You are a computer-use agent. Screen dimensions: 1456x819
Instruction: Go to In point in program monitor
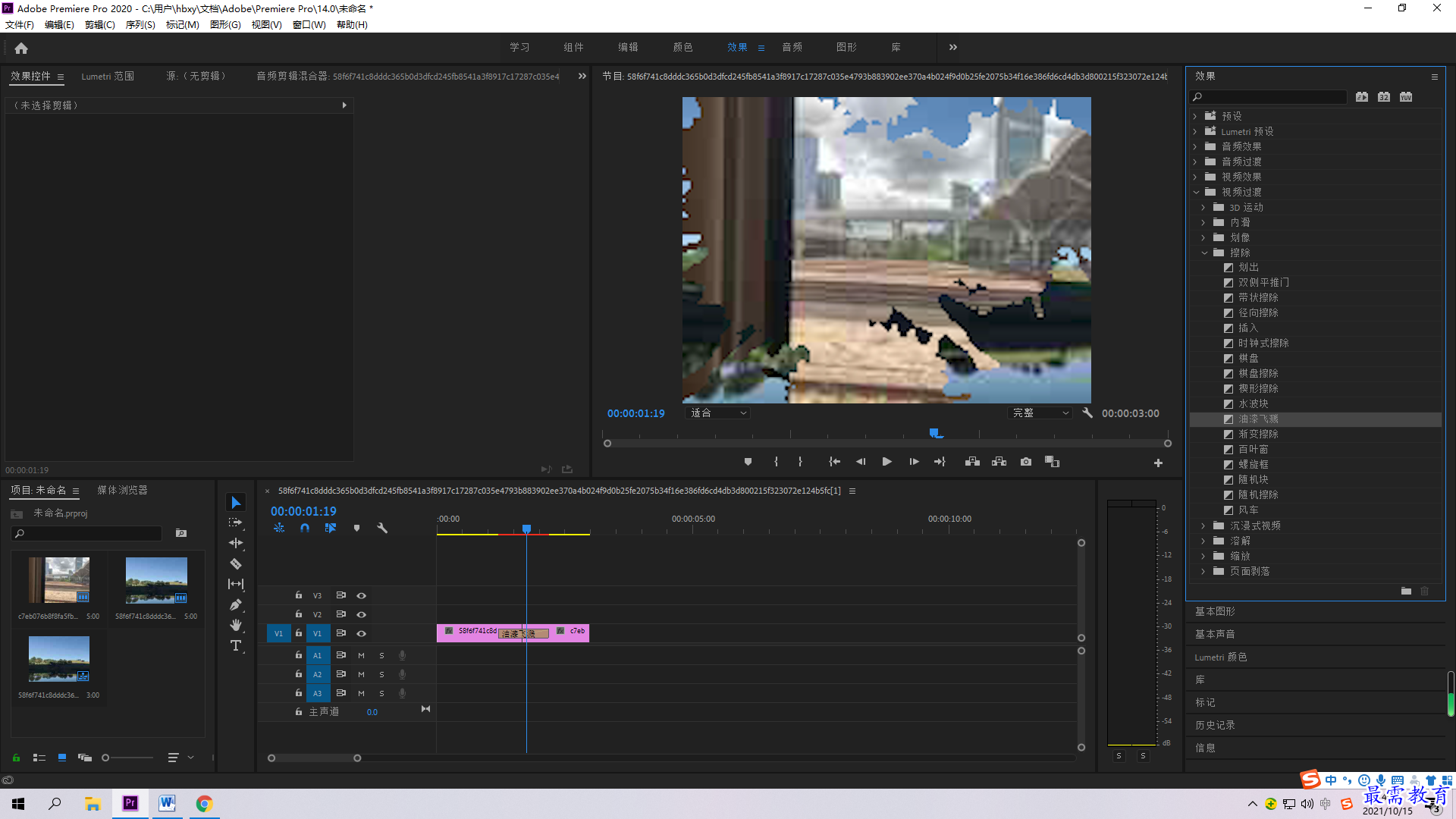pyautogui.click(x=834, y=462)
